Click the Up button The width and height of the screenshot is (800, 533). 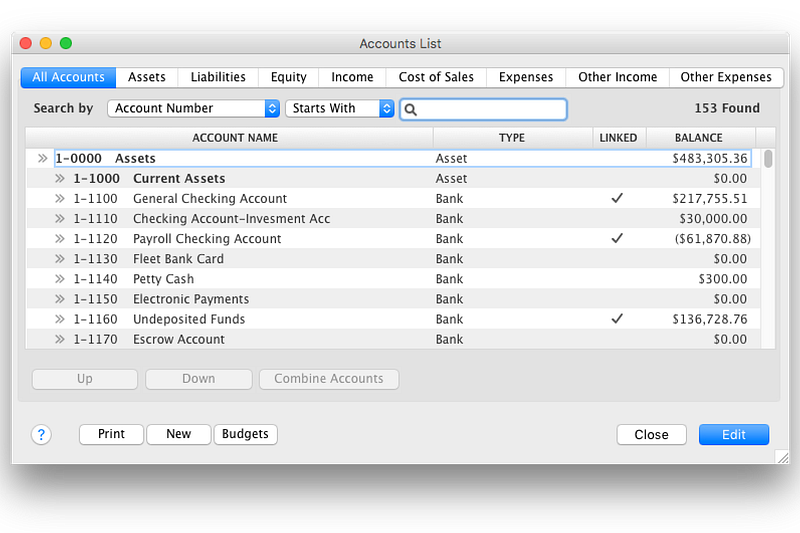click(x=85, y=379)
